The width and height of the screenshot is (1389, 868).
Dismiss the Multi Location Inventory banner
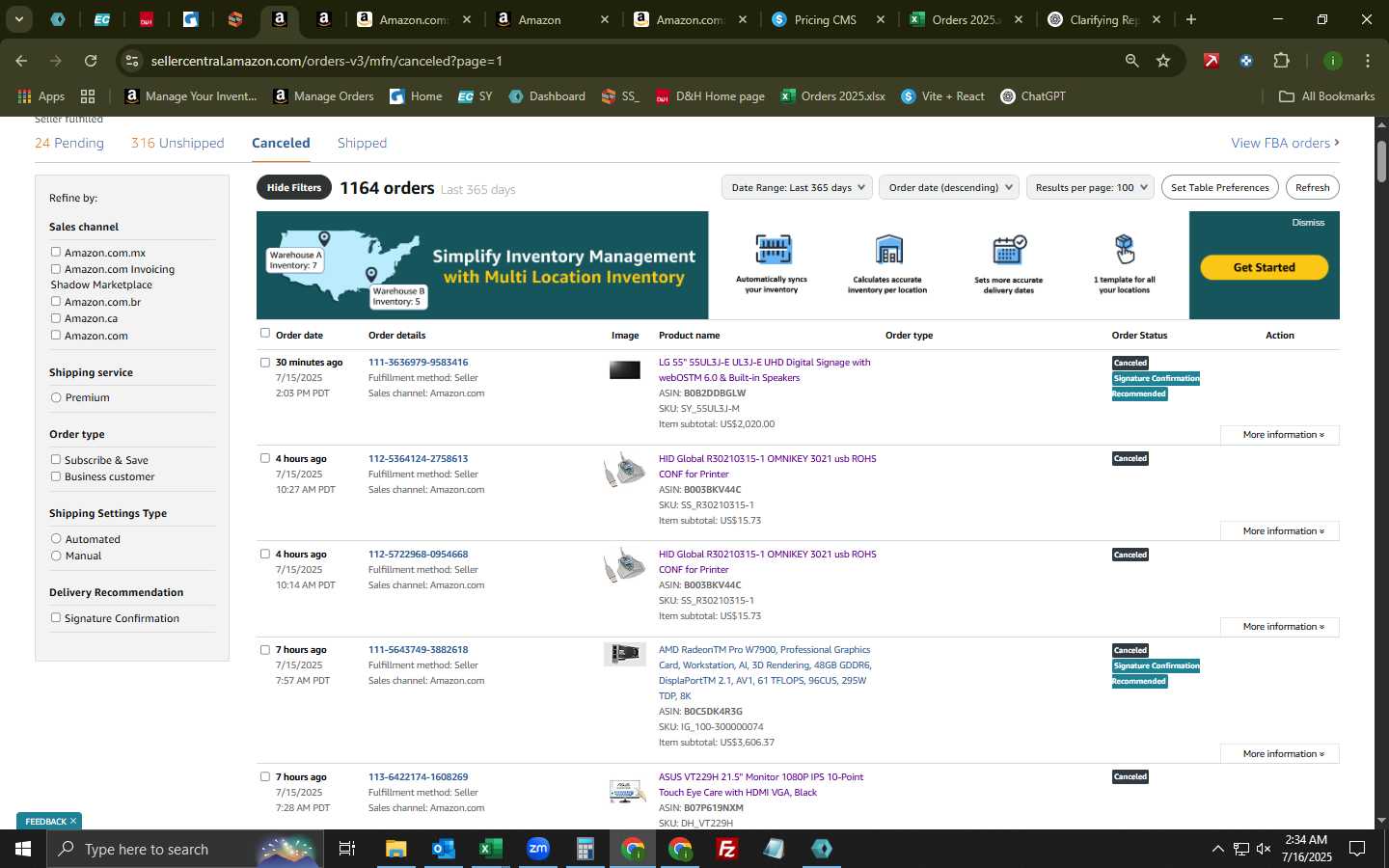click(1308, 223)
